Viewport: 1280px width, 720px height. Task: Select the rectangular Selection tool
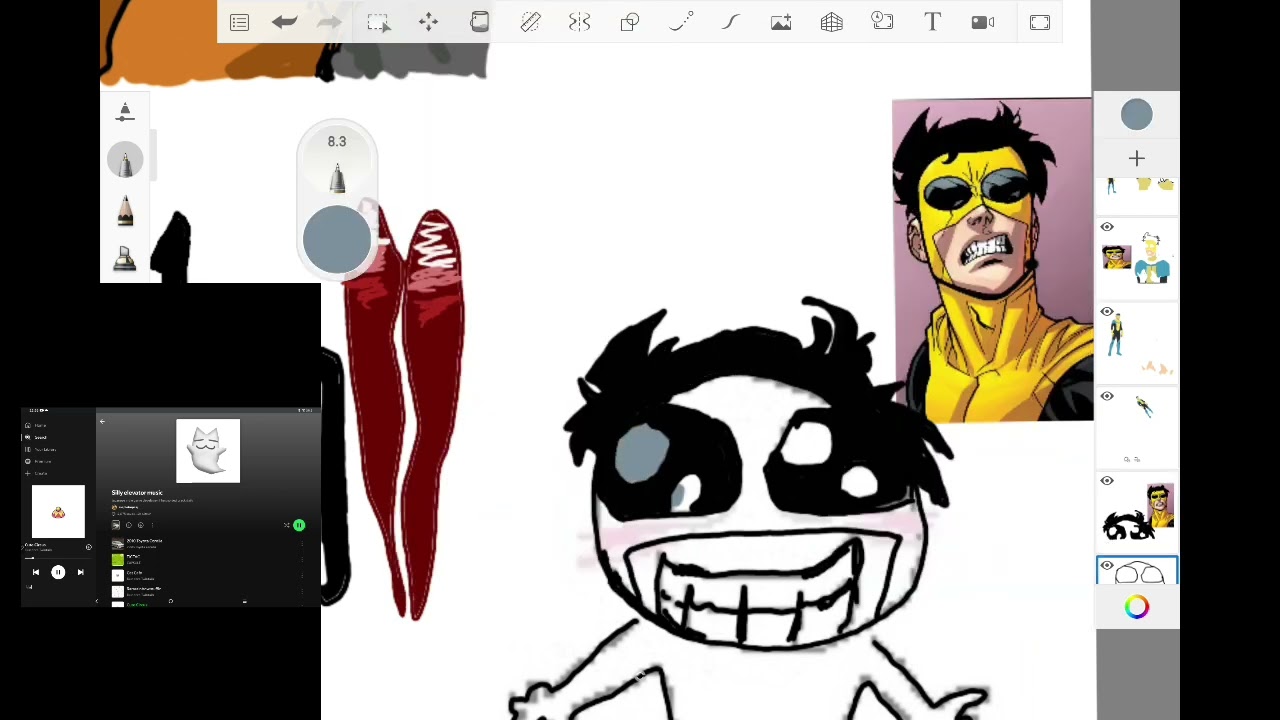point(378,22)
